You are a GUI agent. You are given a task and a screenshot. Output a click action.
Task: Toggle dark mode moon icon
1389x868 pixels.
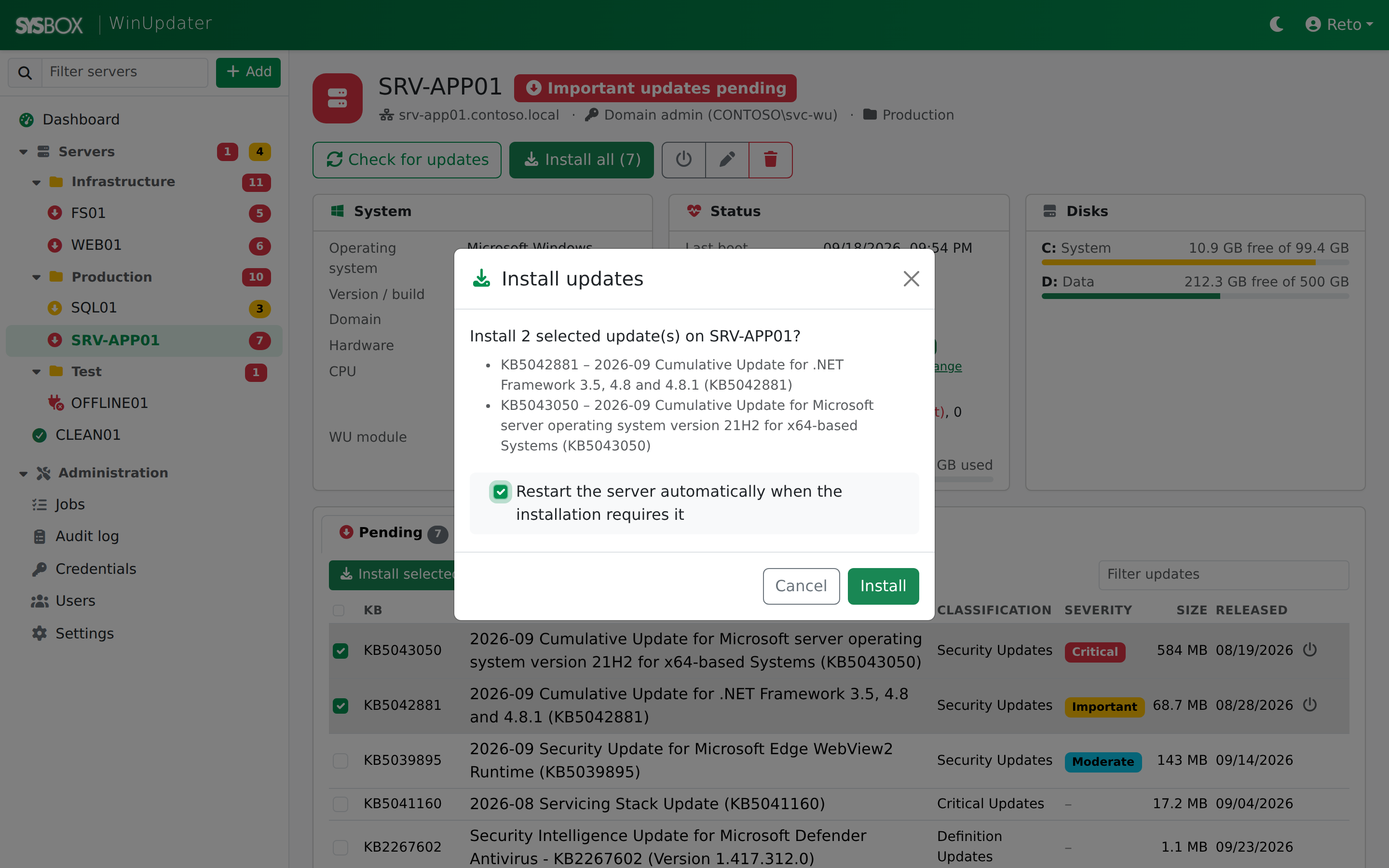click(x=1276, y=24)
